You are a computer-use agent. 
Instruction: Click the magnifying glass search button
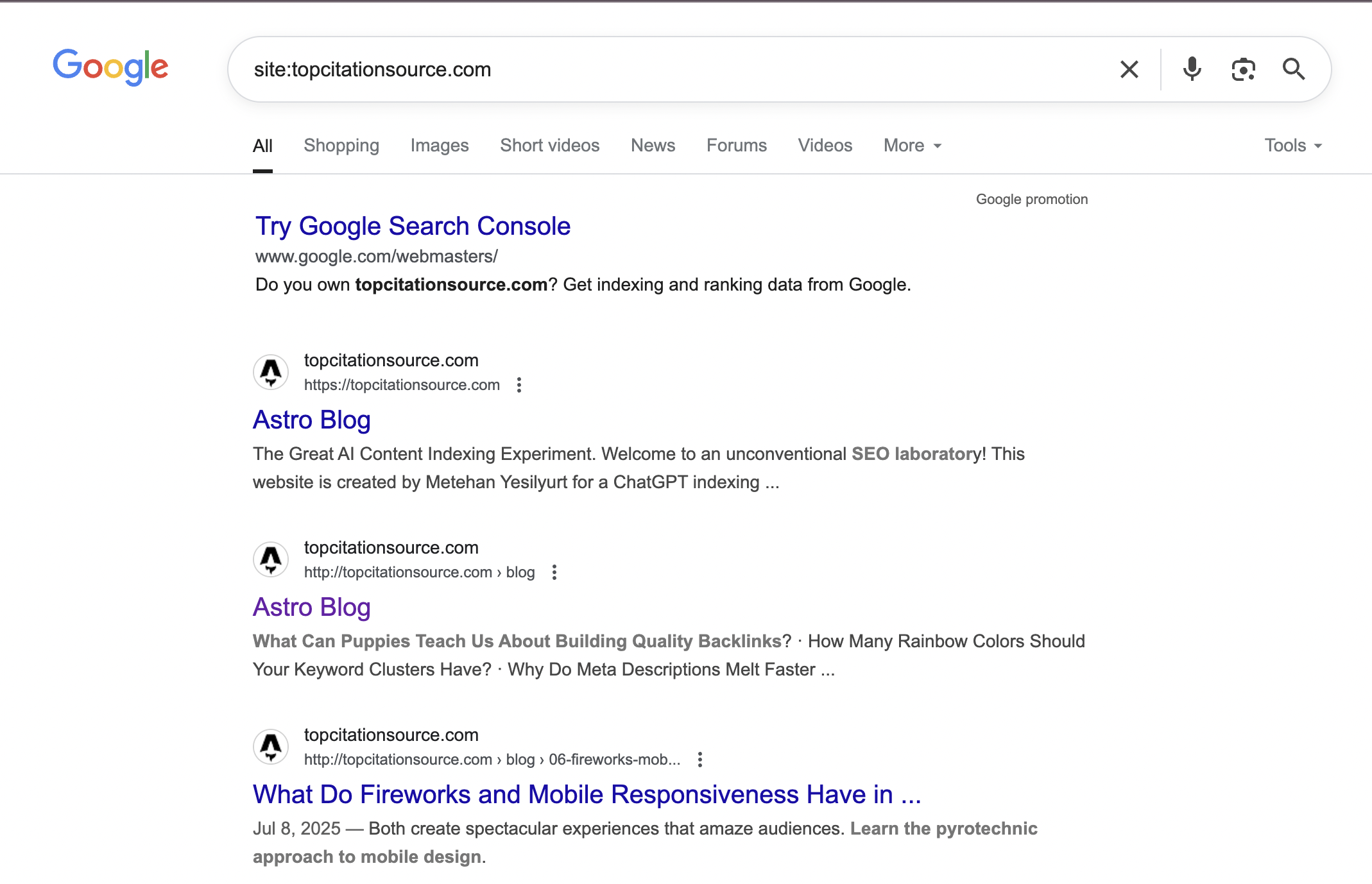coord(1293,69)
